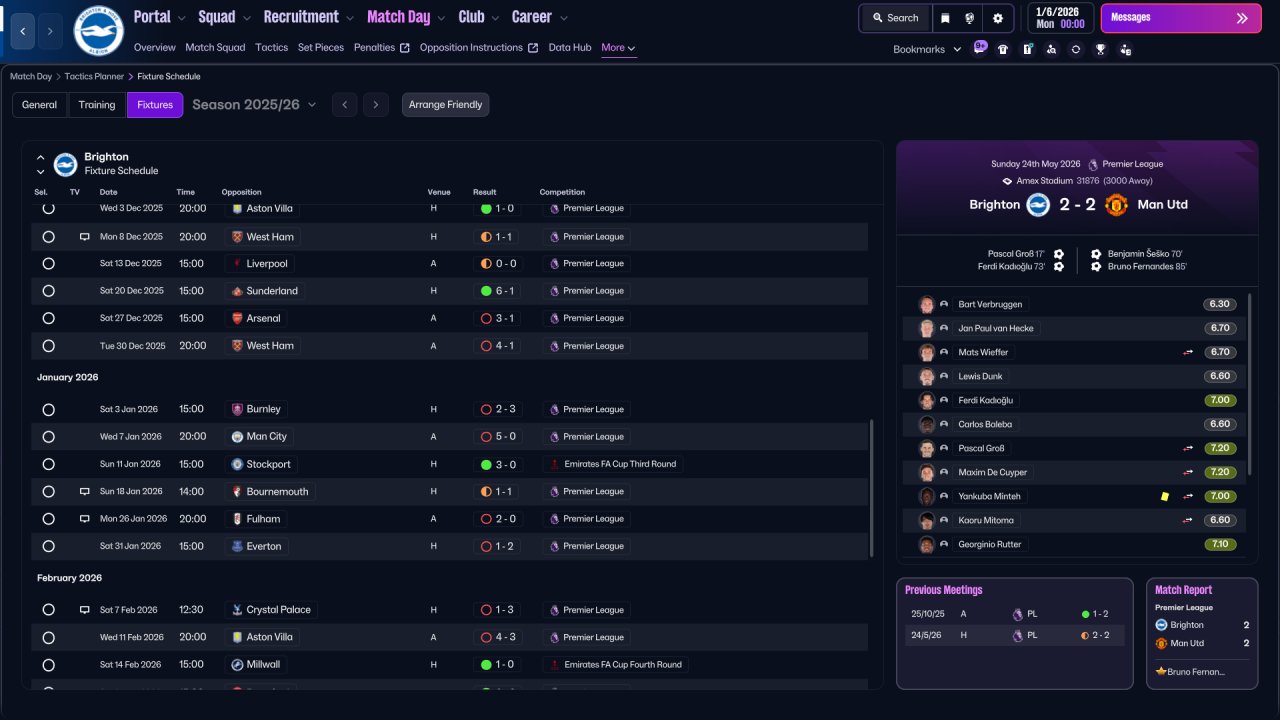Switch to the General tab
The height and width of the screenshot is (720, 1280).
(x=40, y=105)
